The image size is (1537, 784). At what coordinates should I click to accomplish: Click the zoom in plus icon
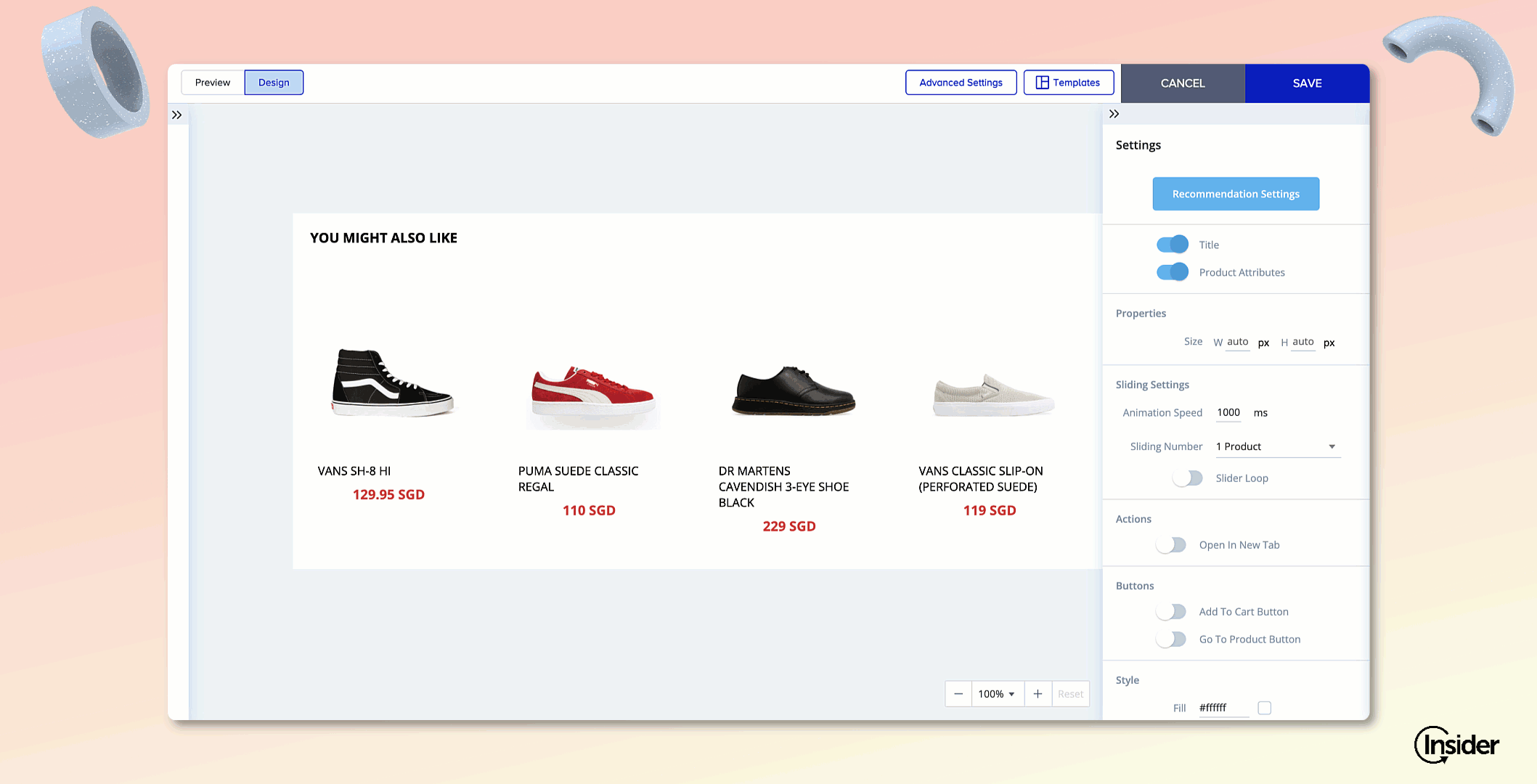click(x=1037, y=694)
